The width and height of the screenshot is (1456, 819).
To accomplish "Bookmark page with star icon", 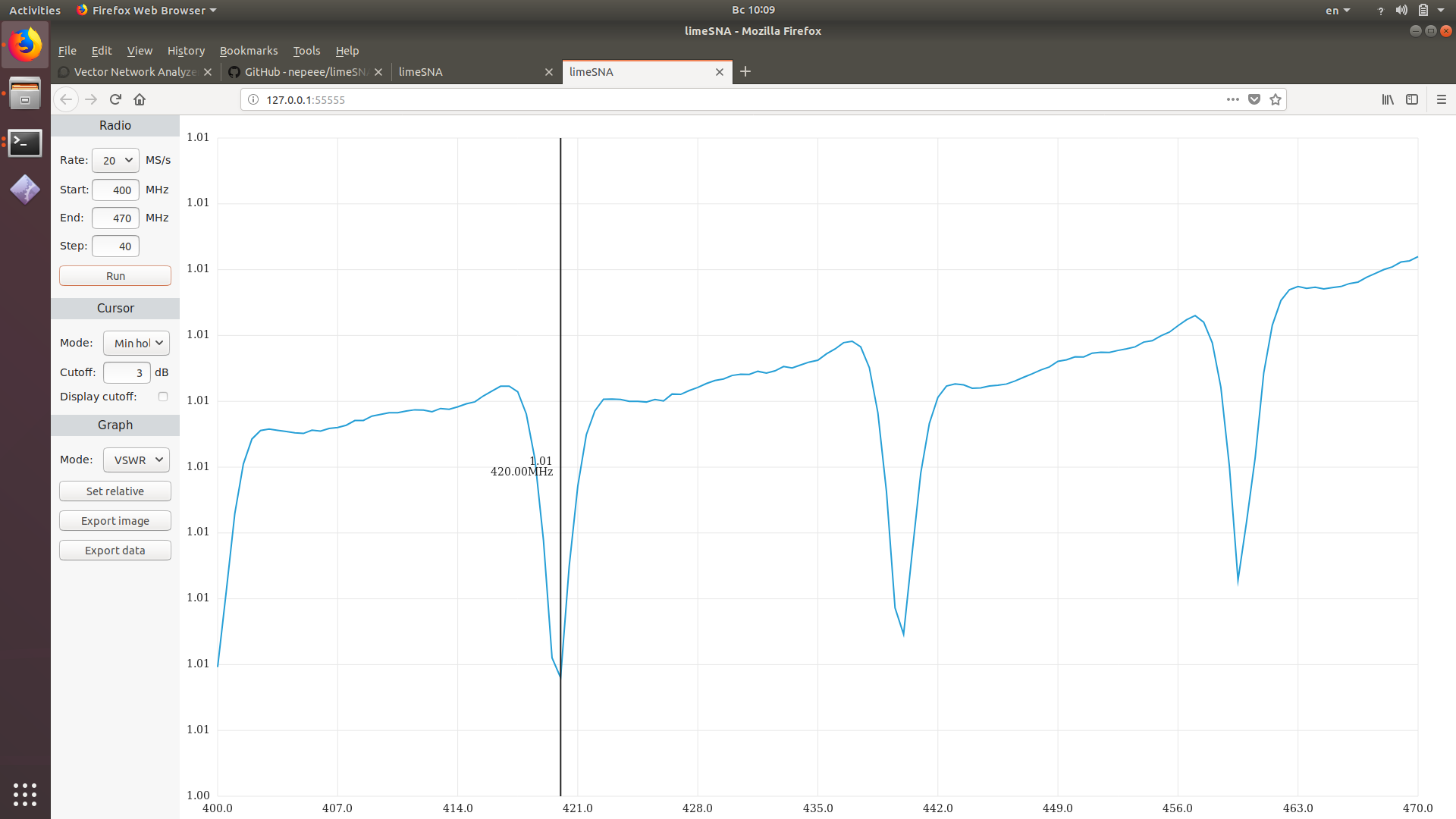I will (1276, 99).
